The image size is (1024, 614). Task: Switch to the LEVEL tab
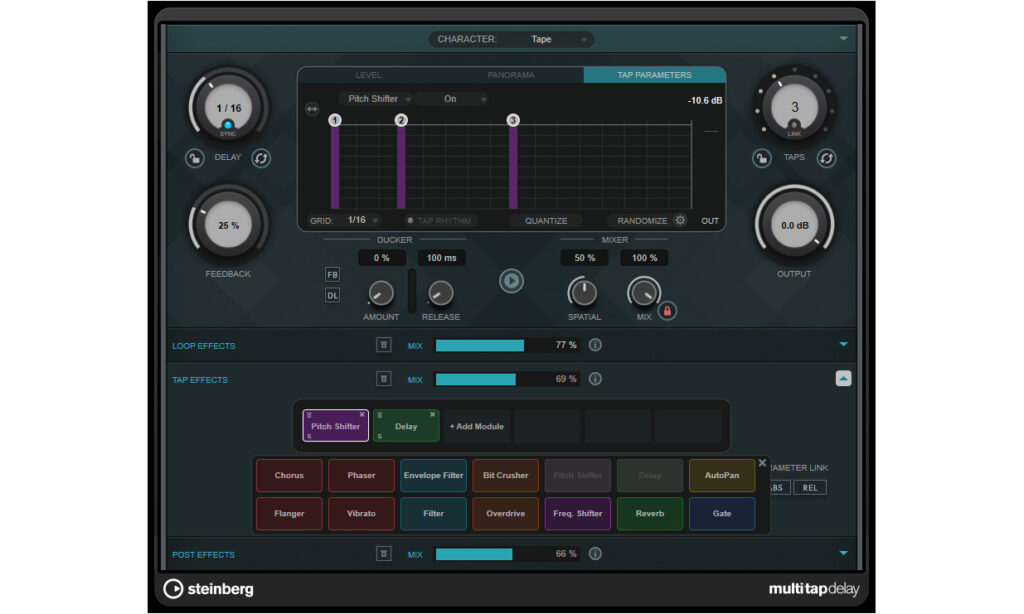coord(368,75)
